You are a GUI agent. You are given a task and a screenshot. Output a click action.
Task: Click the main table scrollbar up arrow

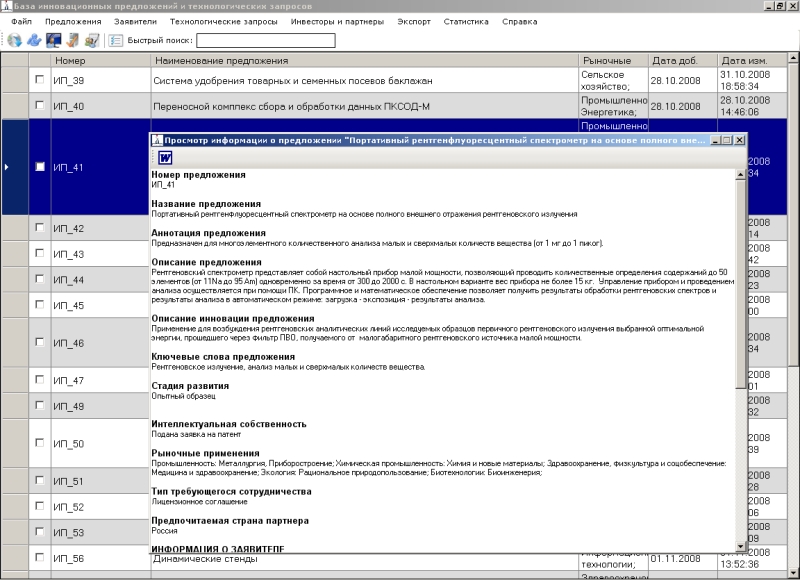point(793,58)
